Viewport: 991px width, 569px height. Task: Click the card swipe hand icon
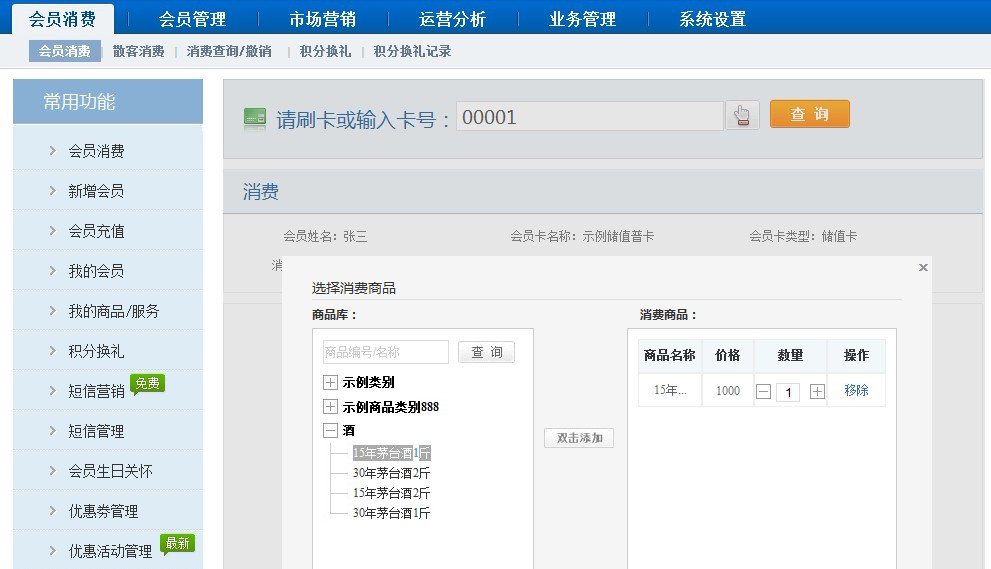tap(742, 116)
